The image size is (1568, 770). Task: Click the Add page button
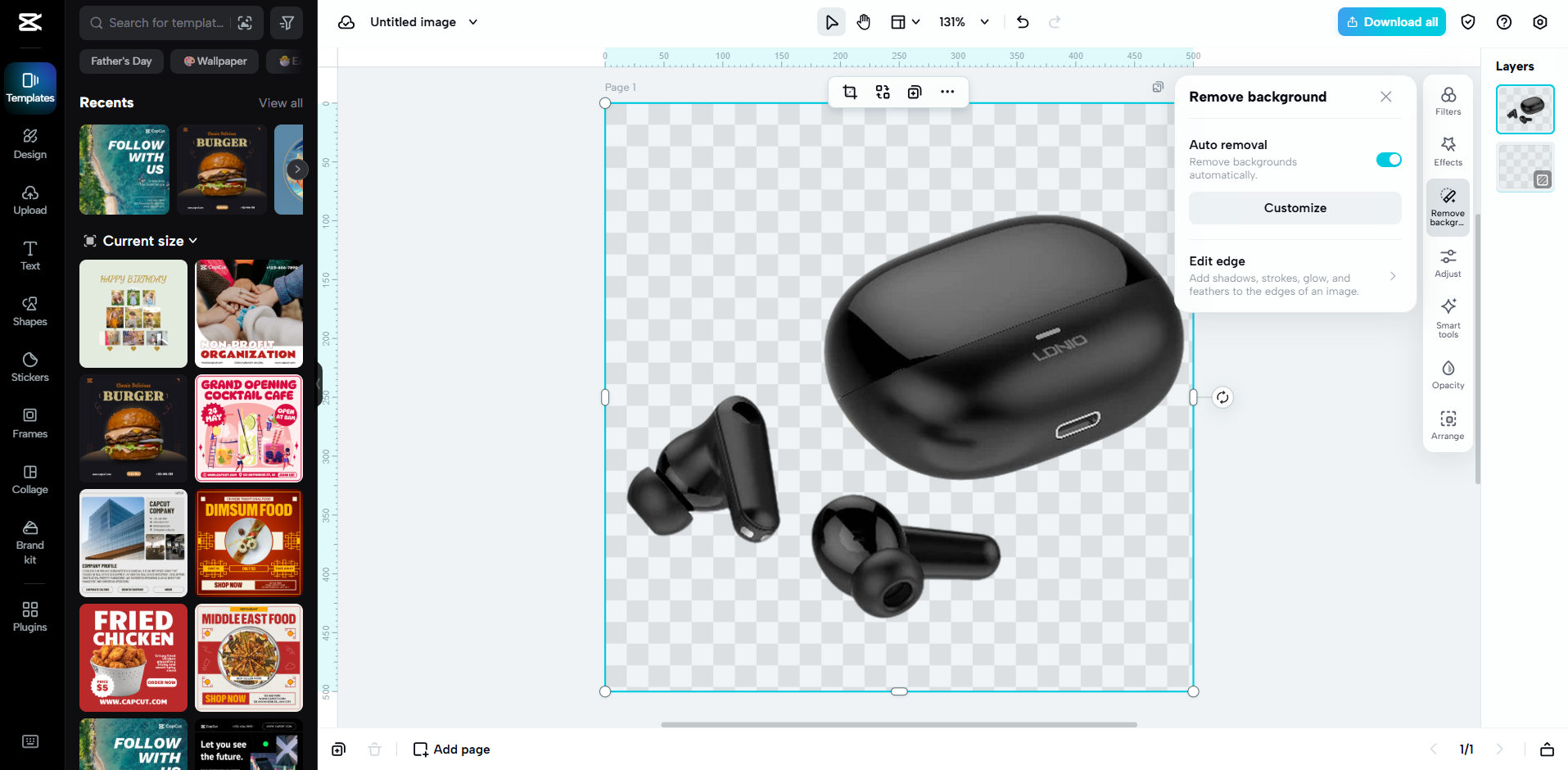(451, 749)
